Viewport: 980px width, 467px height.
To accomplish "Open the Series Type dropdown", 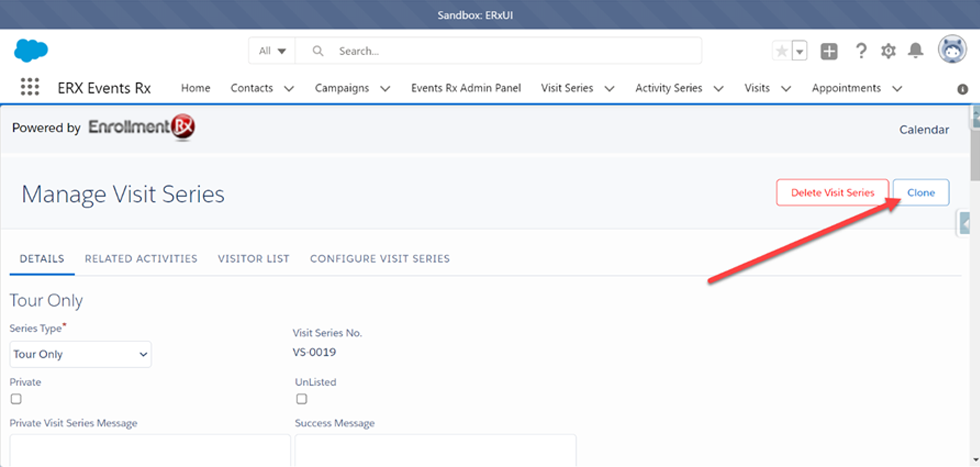I will click(x=80, y=354).
